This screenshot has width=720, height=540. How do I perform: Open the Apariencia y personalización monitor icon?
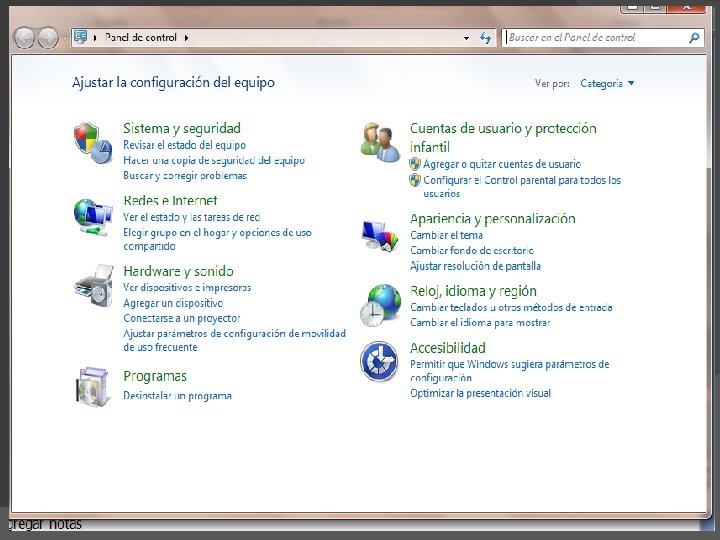[x=380, y=236]
